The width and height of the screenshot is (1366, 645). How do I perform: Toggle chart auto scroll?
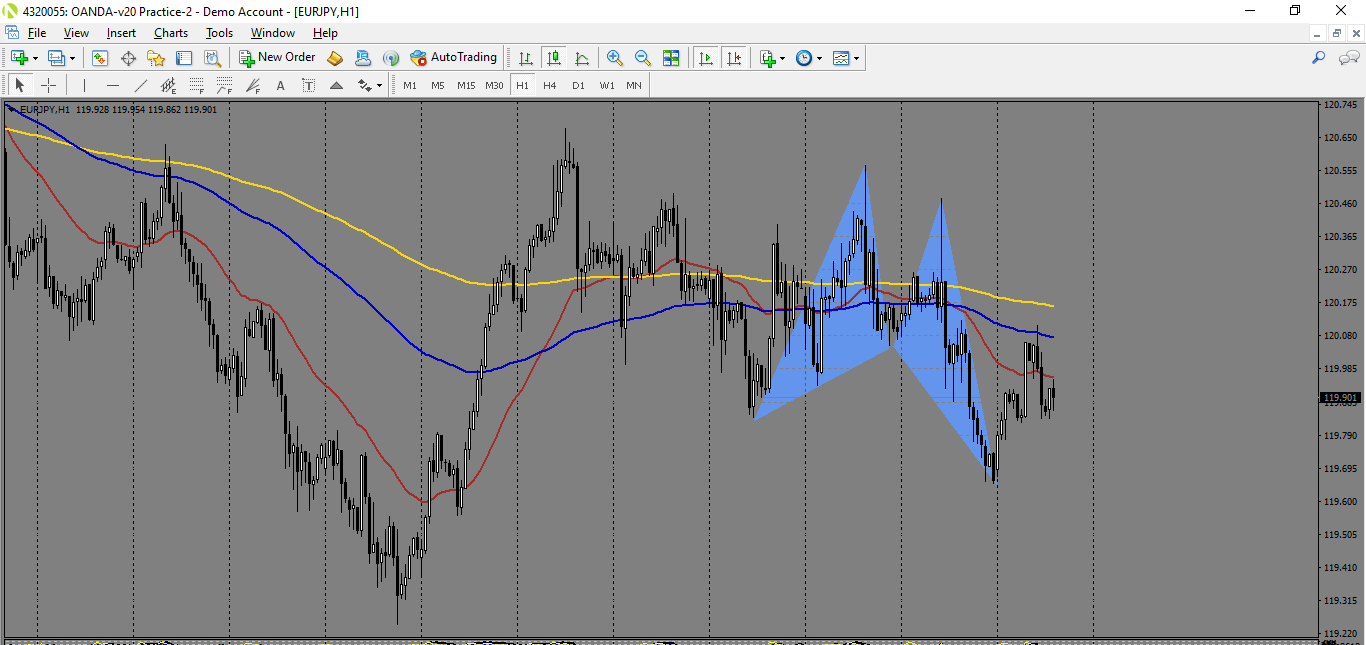pyautogui.click(x=706, y=58)
